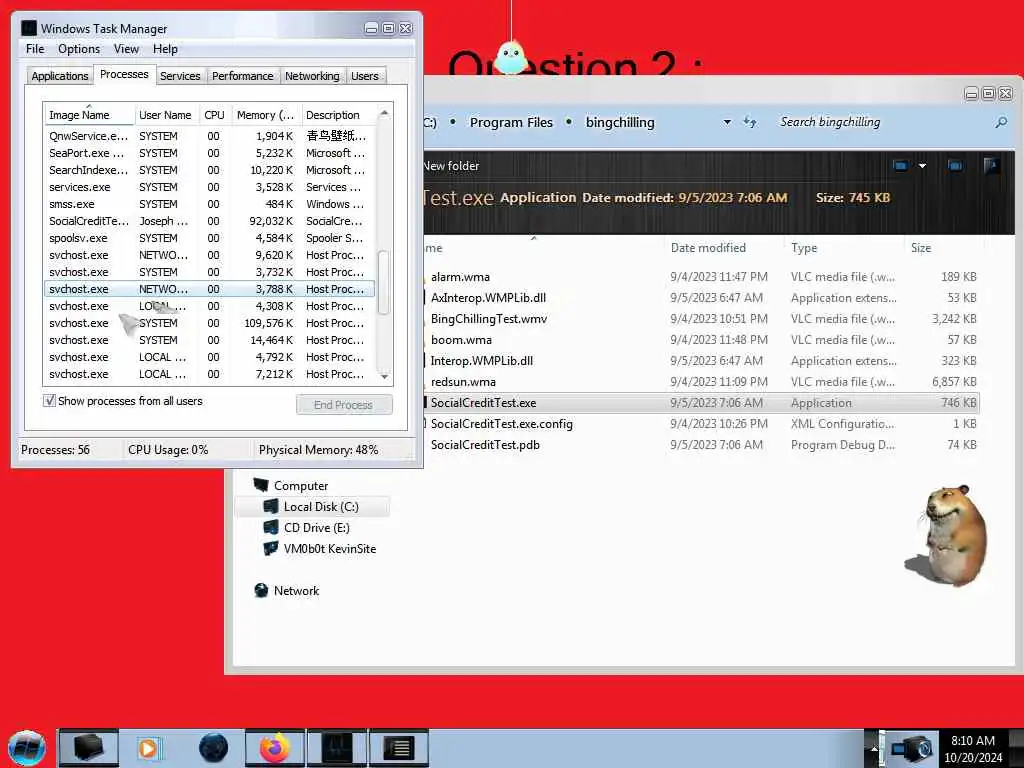Open the View menu in Task Manager

(126, 49)
